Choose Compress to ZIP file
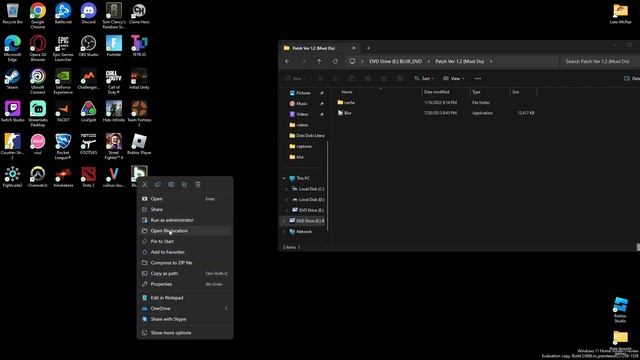This screenshot has height=360, width=640. tap(185, 263)
